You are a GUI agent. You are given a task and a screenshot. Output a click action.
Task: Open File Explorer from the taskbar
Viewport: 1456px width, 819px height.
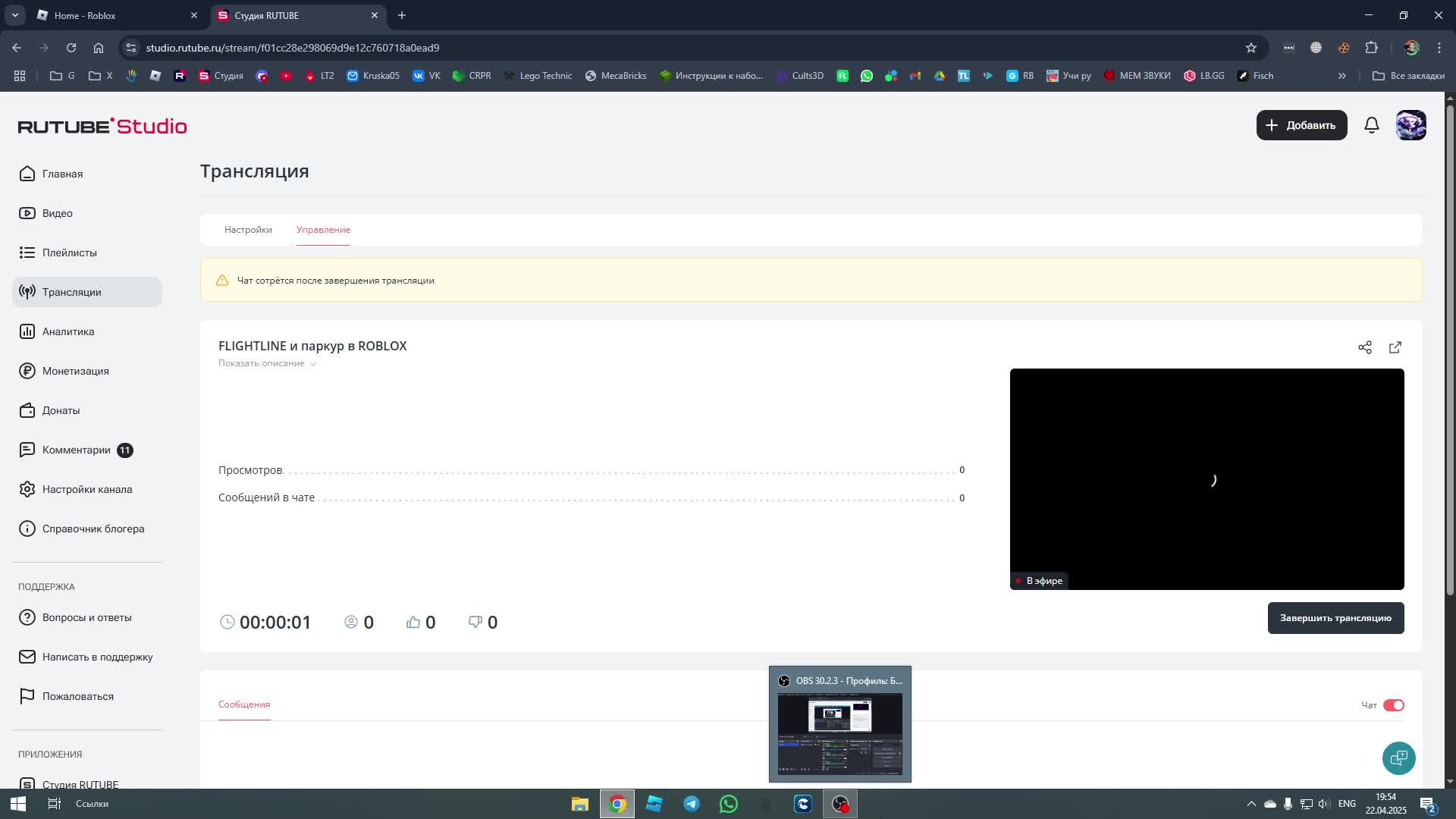click(580, 804)
